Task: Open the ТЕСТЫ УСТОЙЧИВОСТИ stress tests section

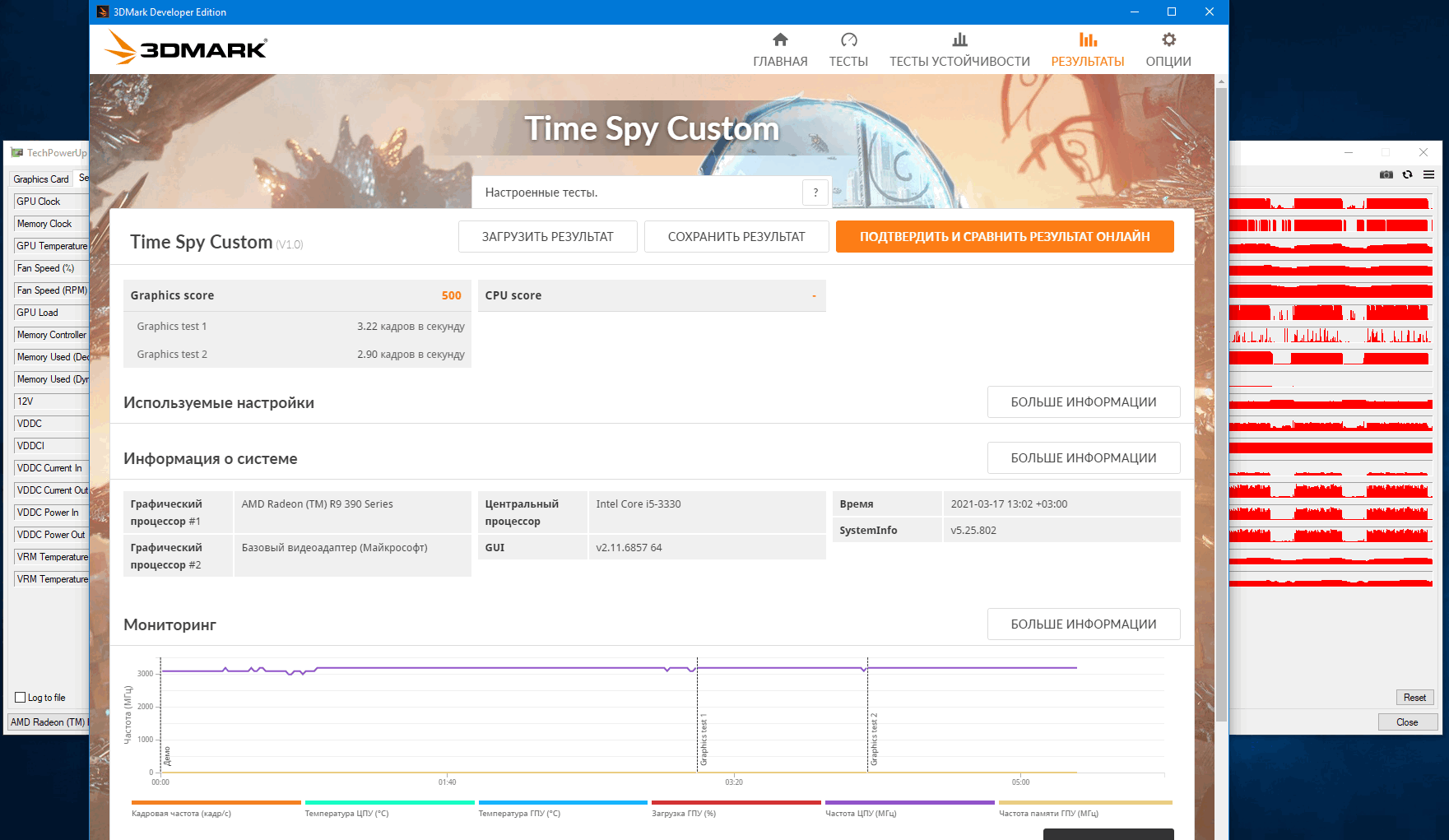Action: coord(959,49)
